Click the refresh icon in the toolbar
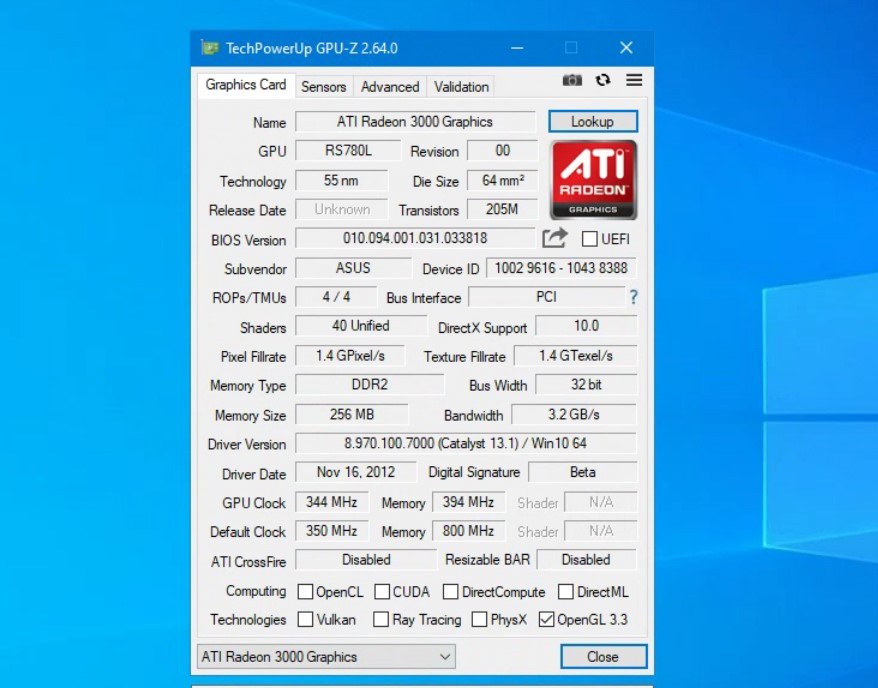 click(603, 81)
